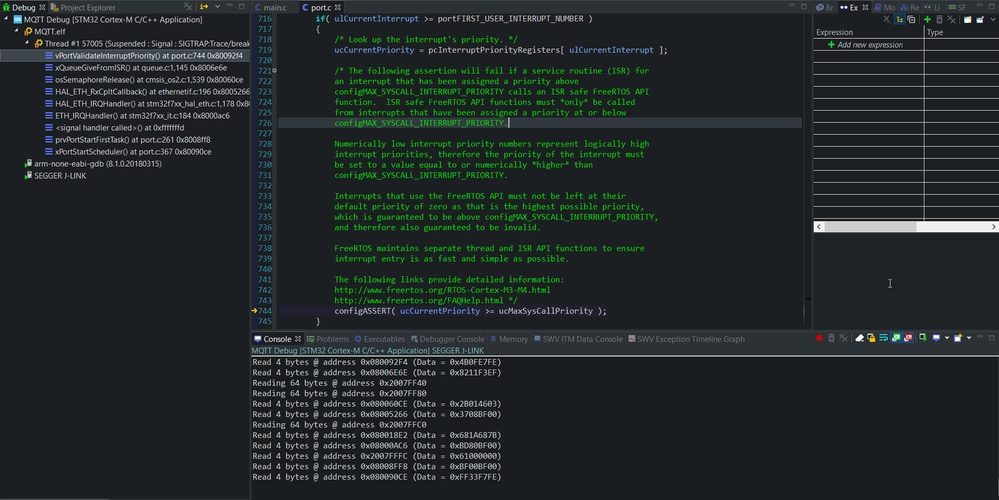The width and height of the screenshot is (999, 500).
Task: Open SWV ITM Data Console tab
Action: pos(578,339)
